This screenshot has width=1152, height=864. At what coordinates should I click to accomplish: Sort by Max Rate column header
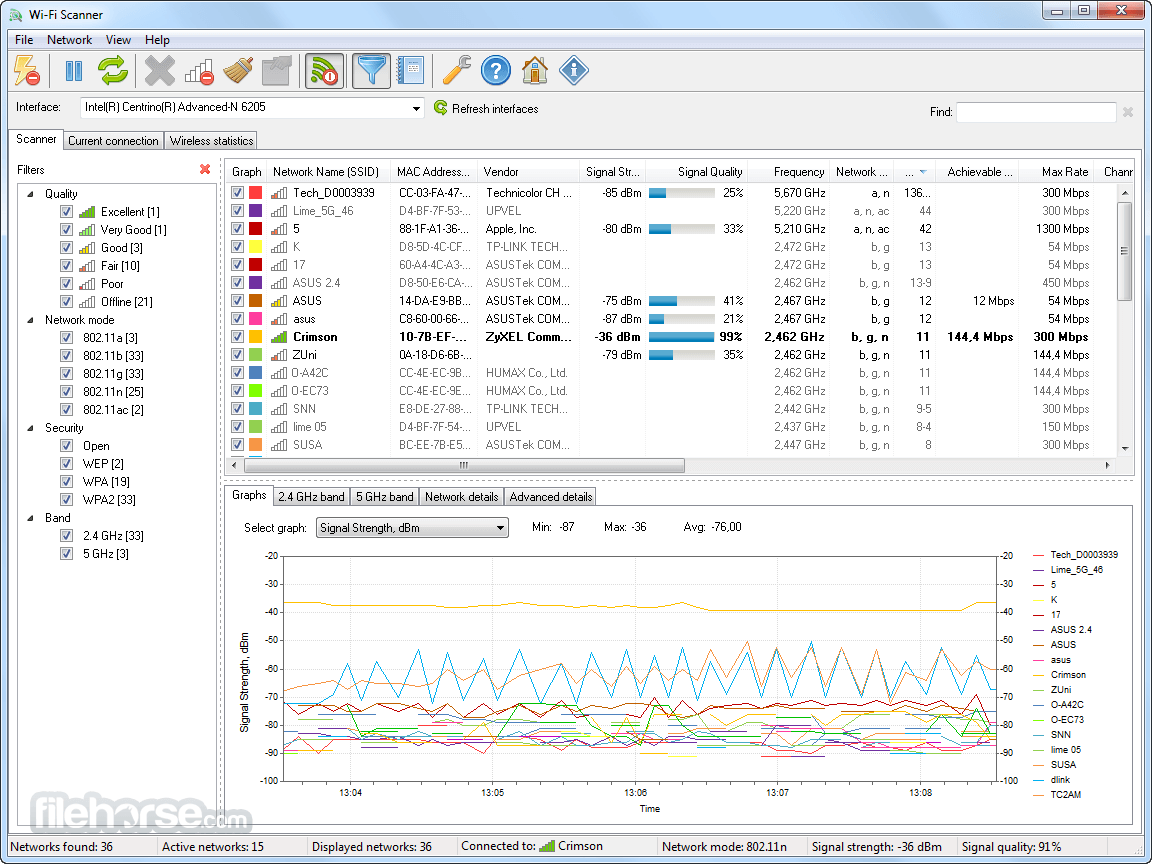click(x=1056, y=172)
